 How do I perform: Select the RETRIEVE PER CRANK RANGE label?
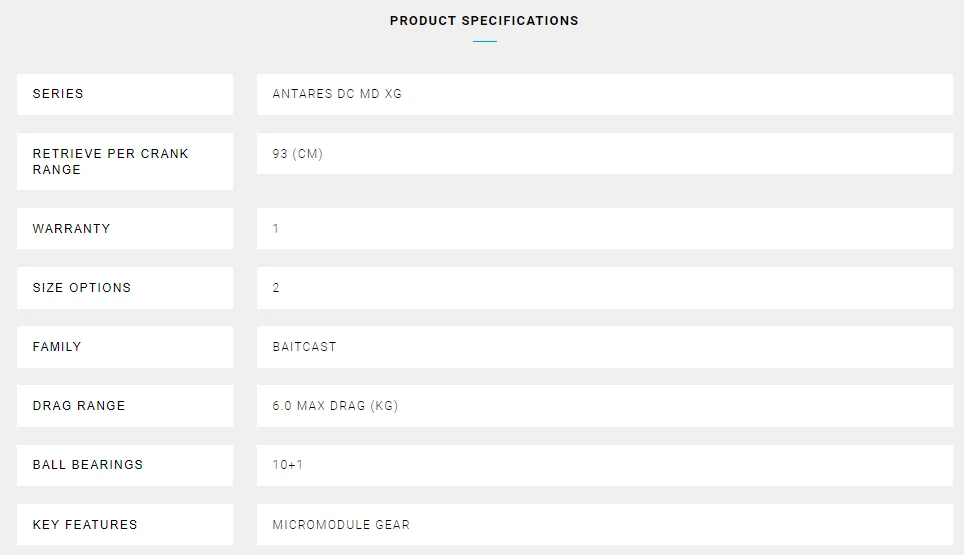110,161
